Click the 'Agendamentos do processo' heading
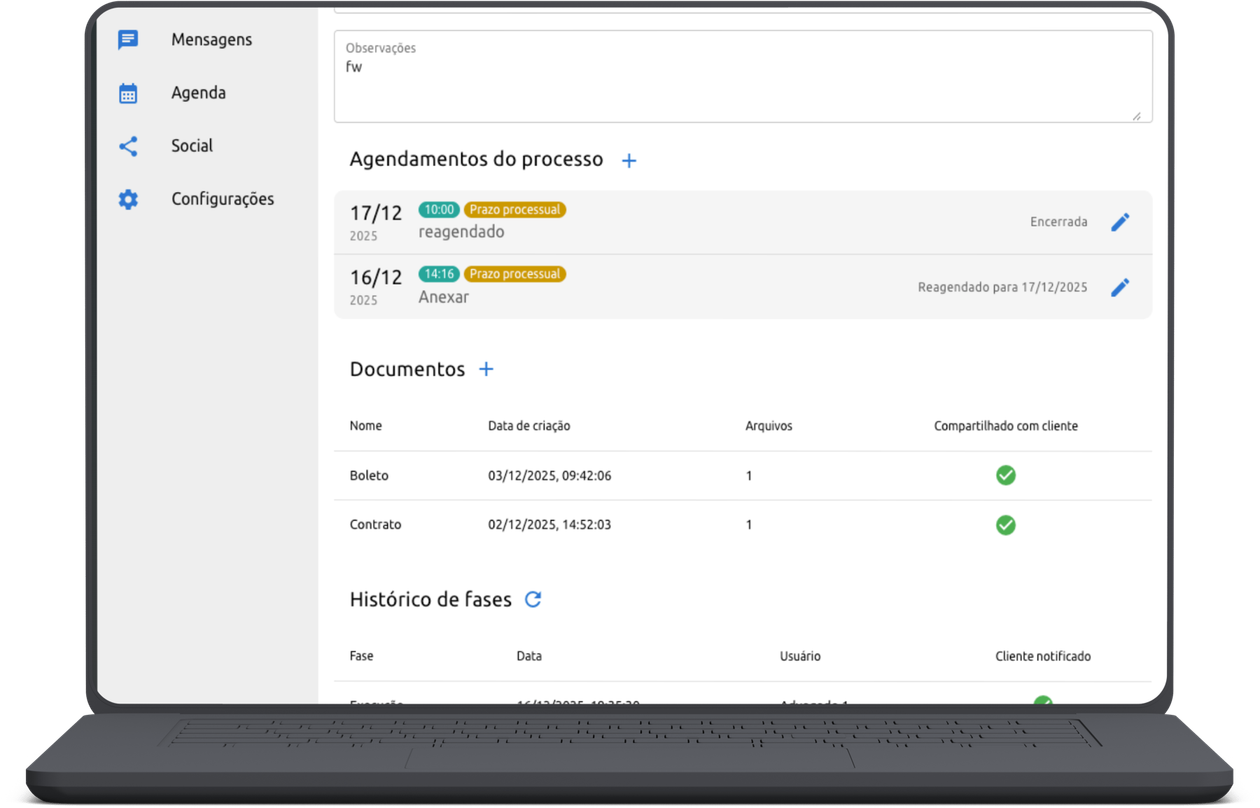 [476, 159]
